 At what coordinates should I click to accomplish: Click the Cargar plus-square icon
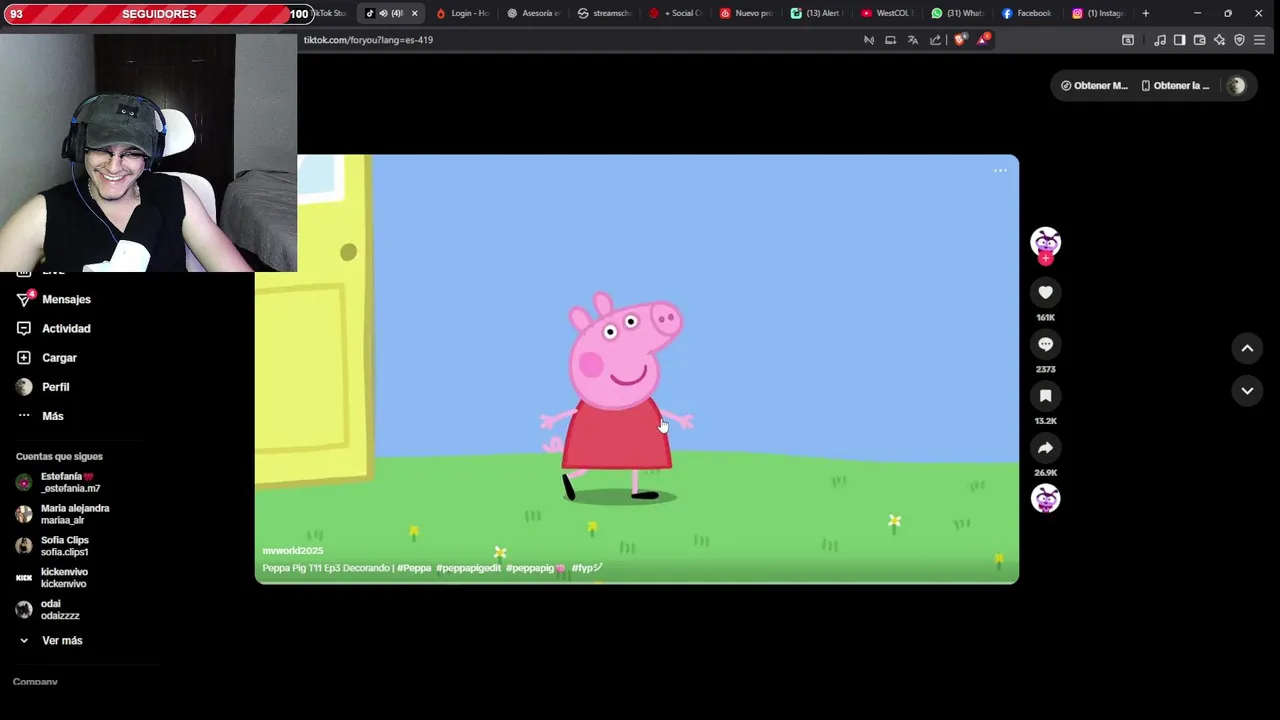[x=24, y=357]
